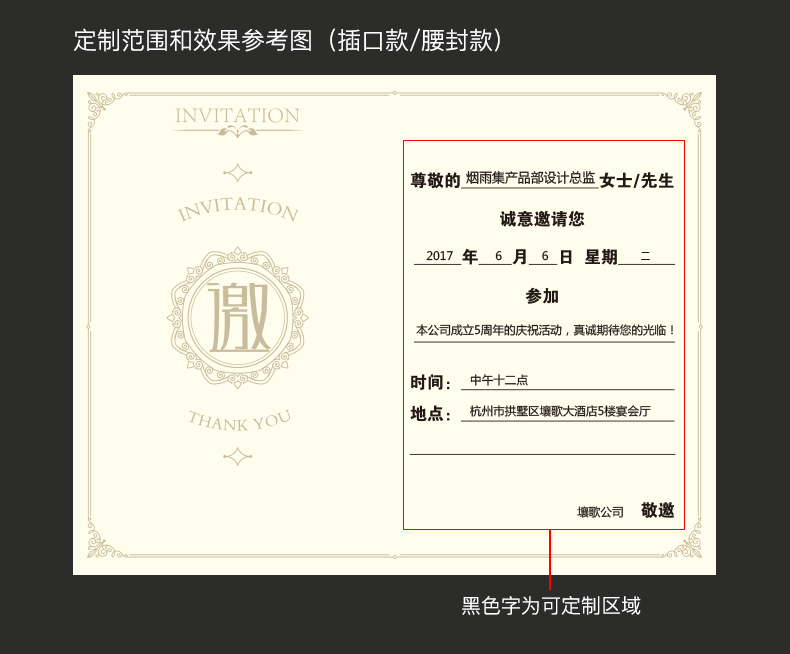The width and height of the screenshot is (790, 654).
Task: Click the year field showing 2017
Action: point(439,256)
